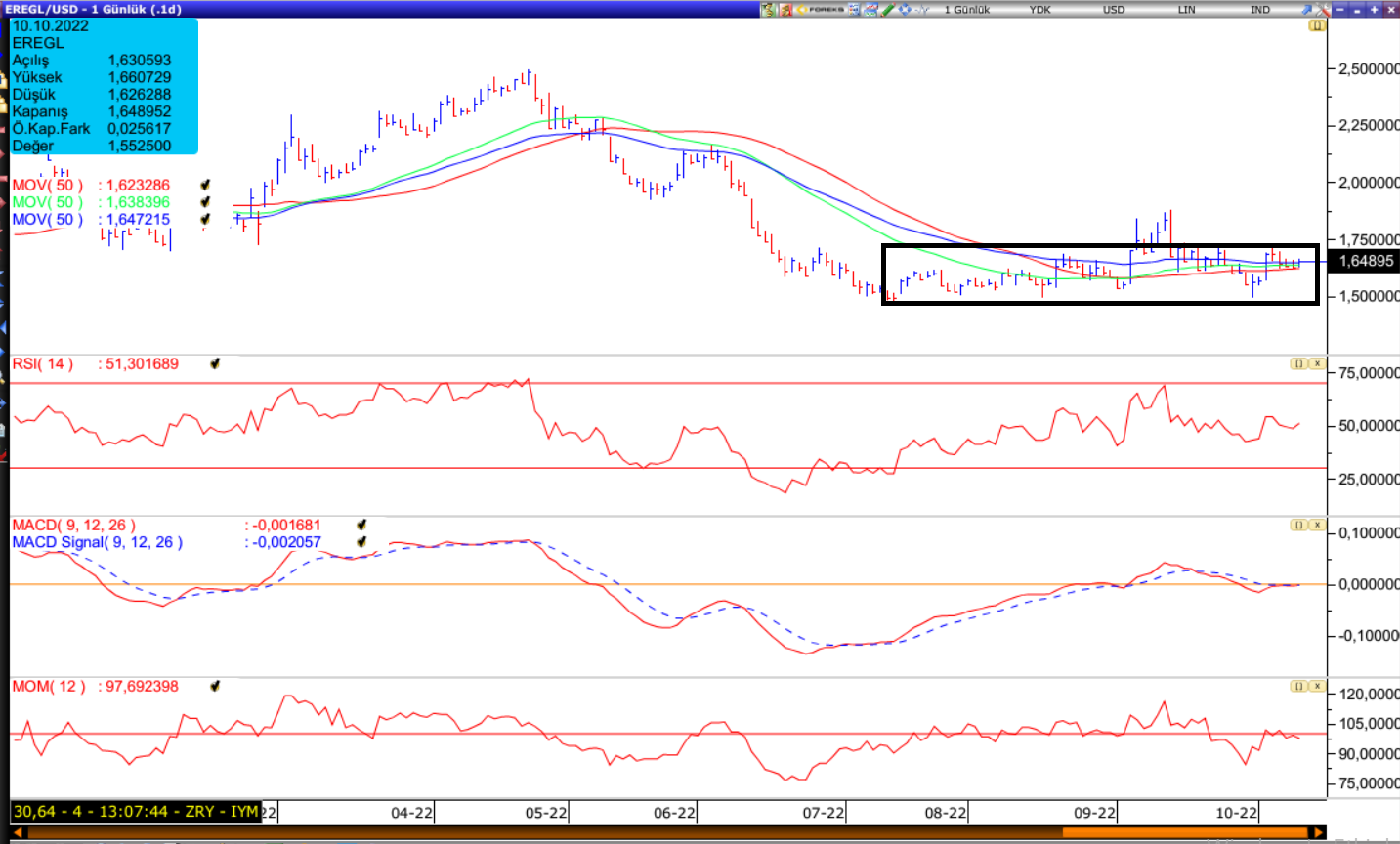Toggle the checkmark next to green MOV(50) 1,638396
Image resolution: width=1400 pixels, height=844 pixels.
coord(205,202)
